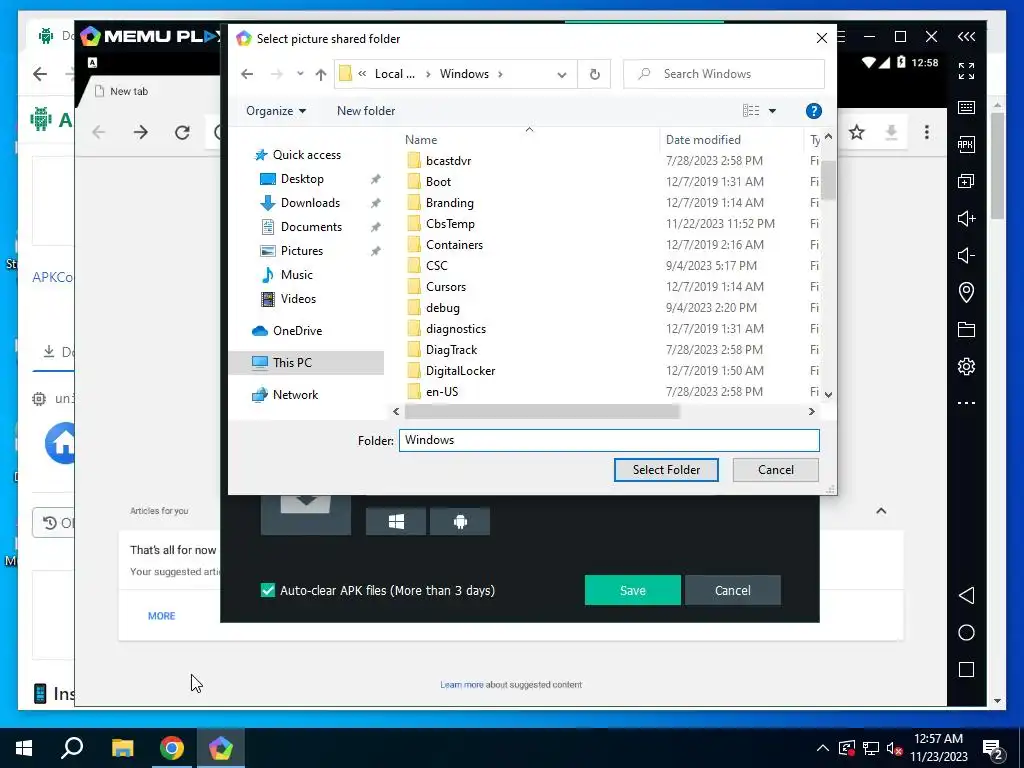Image resolution: width=1024 pixels, height=768 pixels.
Task: Toggle MEmu fullscreen icon
Action: pos(966,71)
